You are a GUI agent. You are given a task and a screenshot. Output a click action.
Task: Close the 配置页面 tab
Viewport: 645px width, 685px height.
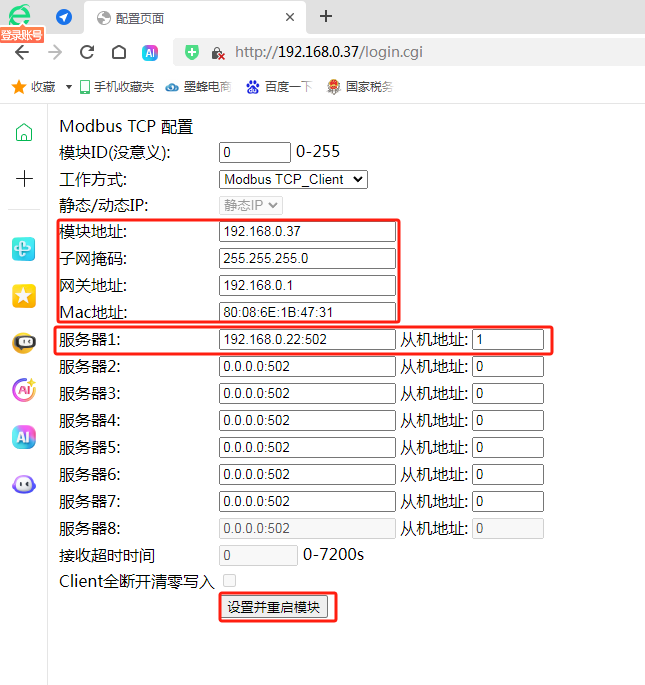click(290, 17)
